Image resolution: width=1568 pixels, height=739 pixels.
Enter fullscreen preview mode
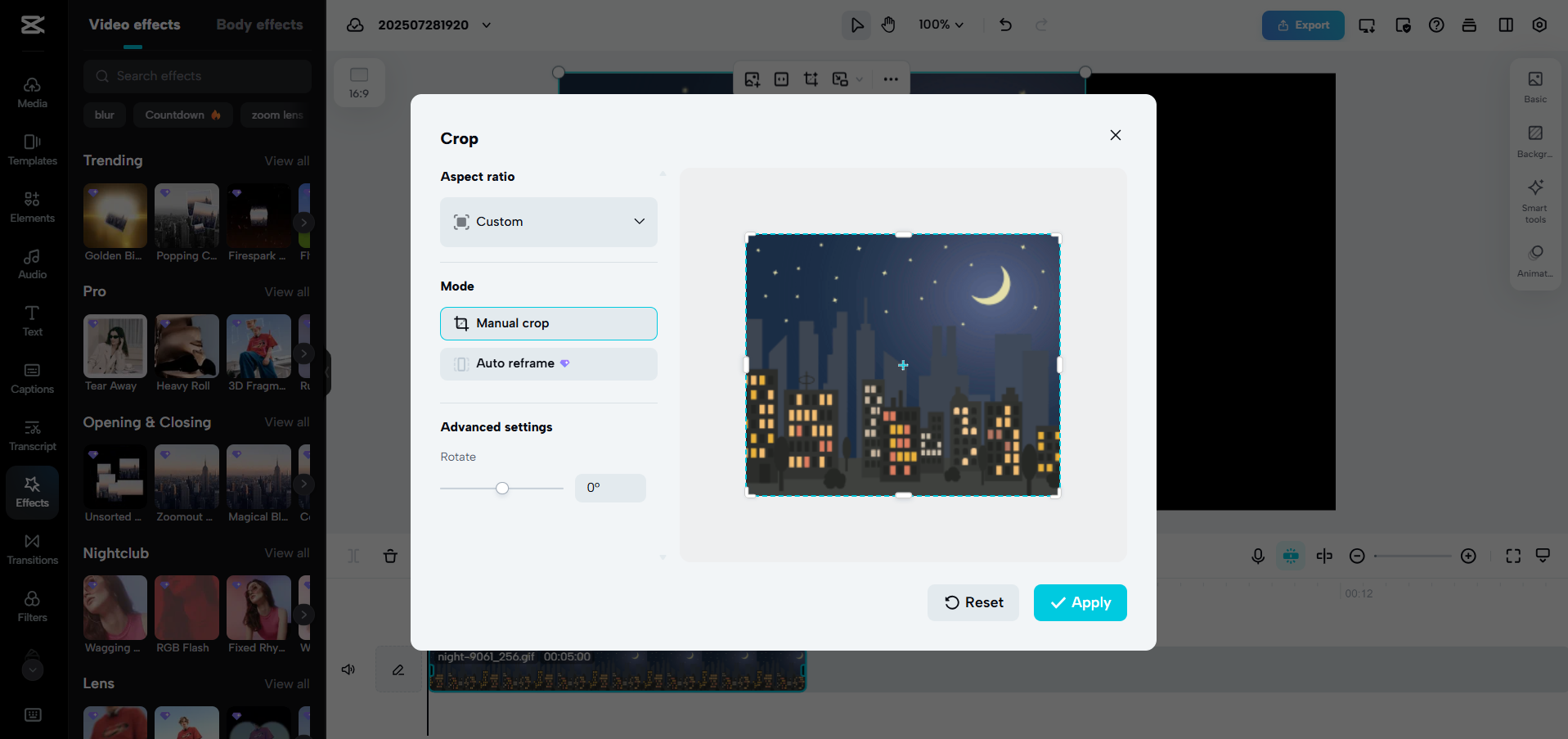pos(1512,556)
